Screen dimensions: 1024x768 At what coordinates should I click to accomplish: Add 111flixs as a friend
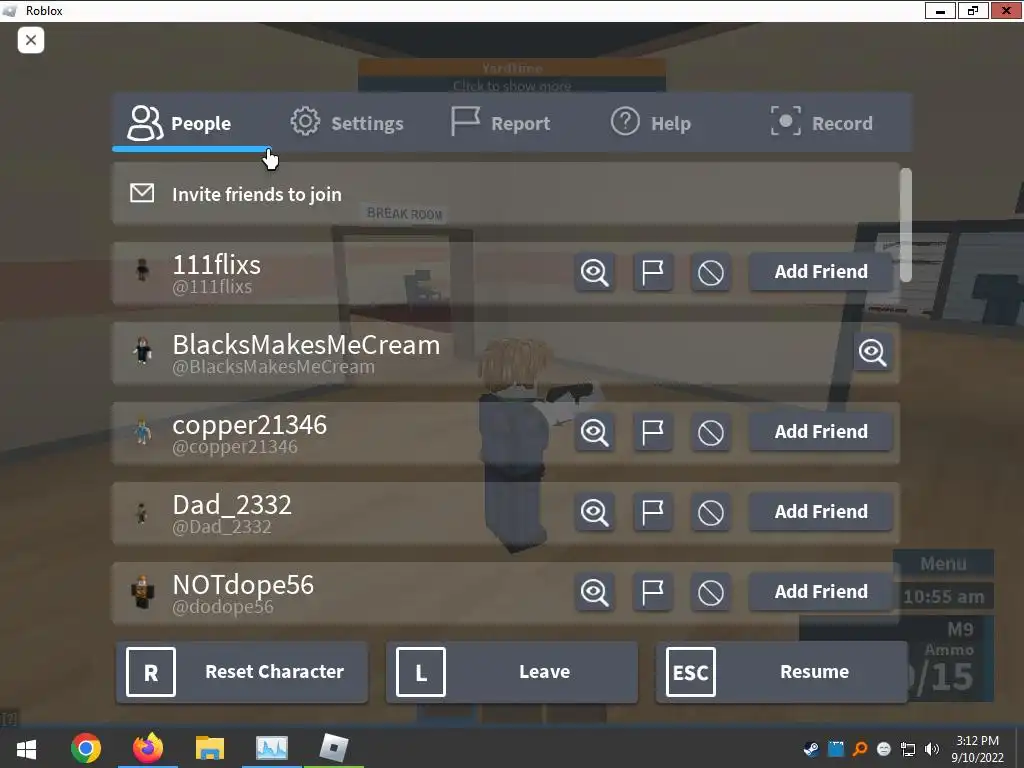[x=821, y=272]
